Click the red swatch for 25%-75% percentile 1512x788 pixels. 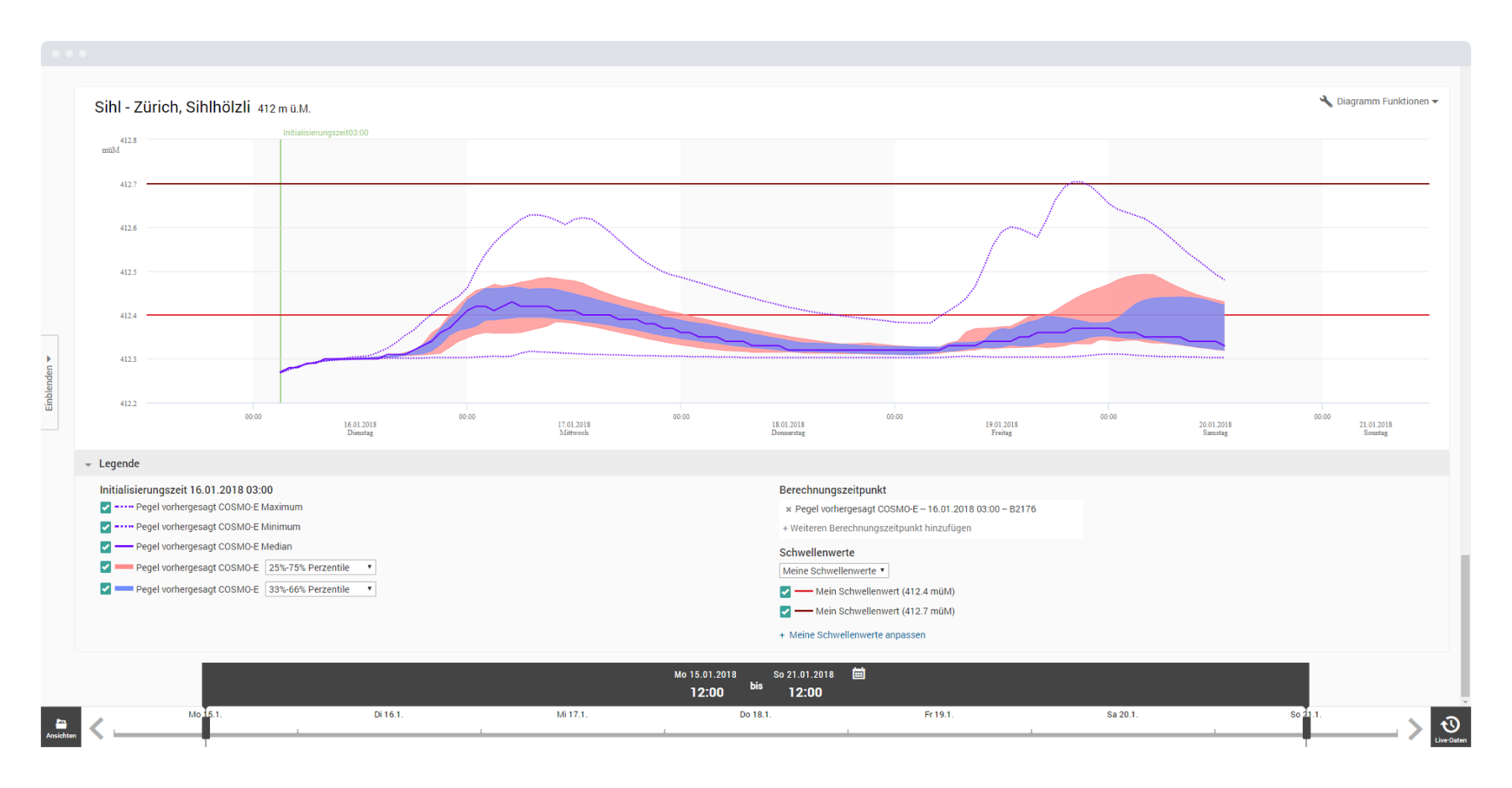(124, 568)
